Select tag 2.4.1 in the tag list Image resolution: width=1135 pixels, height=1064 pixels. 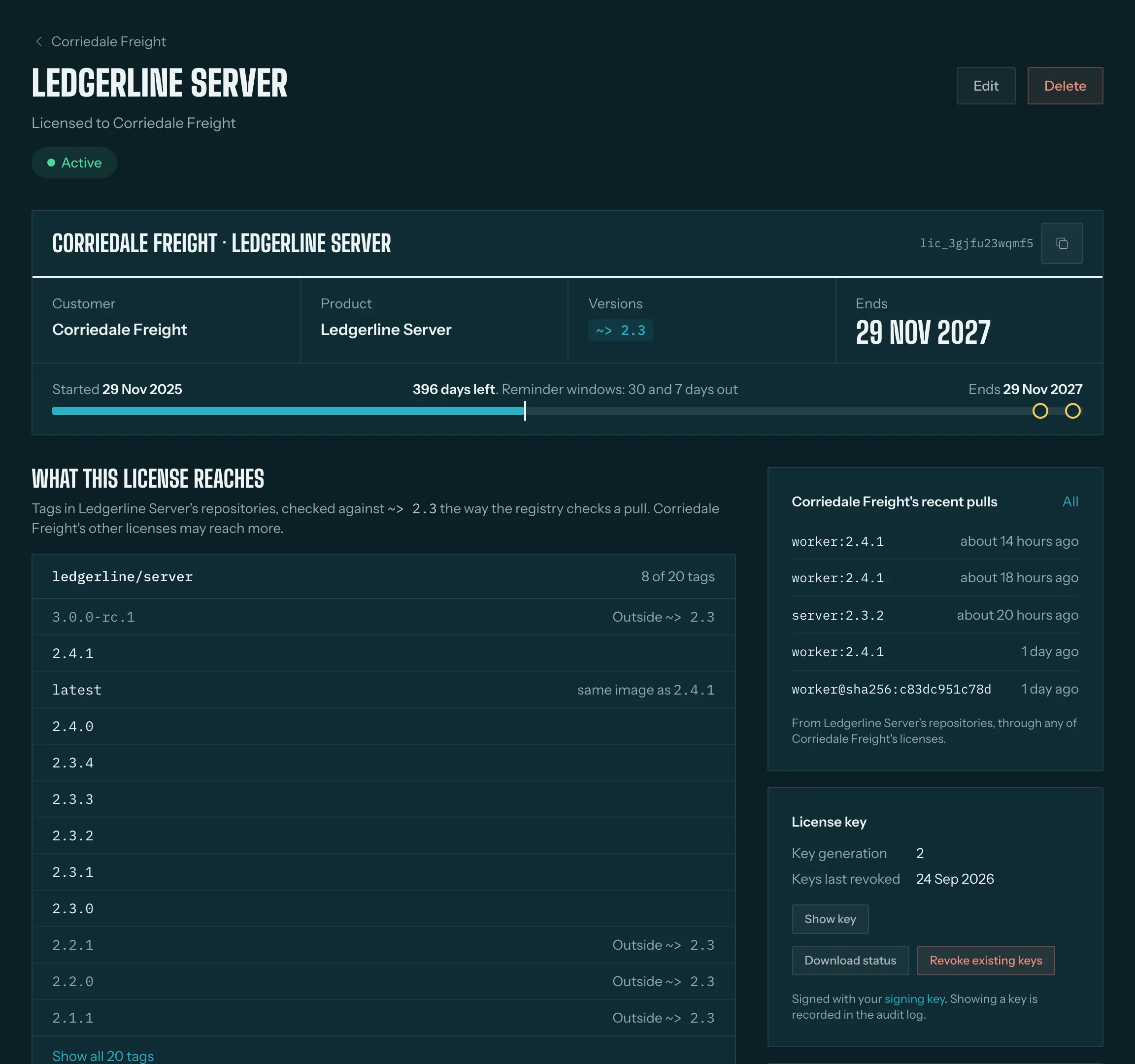(384, 654)
